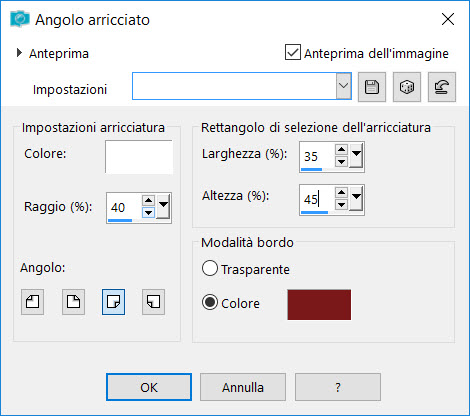
Task: Select the top-right corner curl icon
Action: (73, 302)
